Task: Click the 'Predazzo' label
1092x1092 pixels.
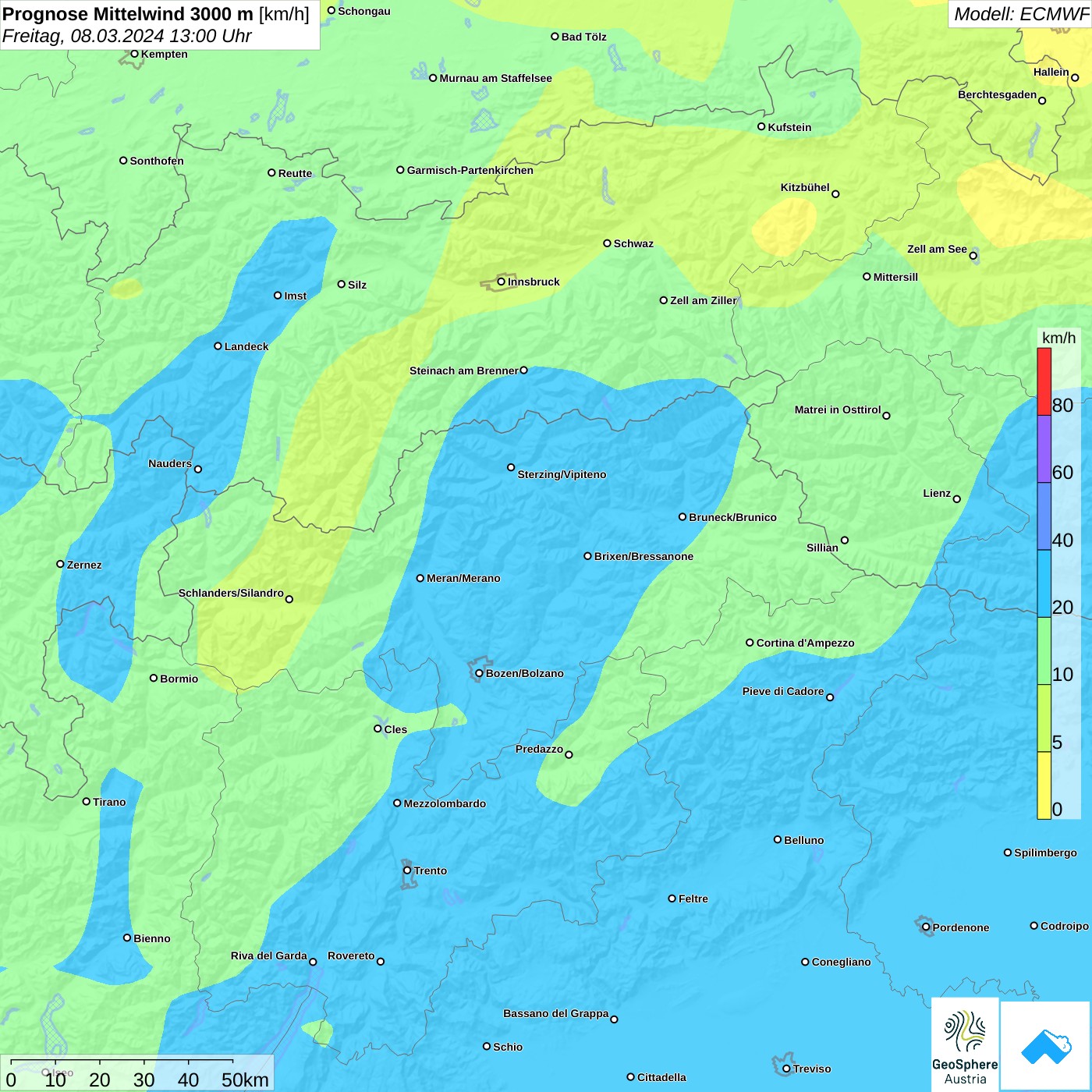Action: (x=539, y=749)
